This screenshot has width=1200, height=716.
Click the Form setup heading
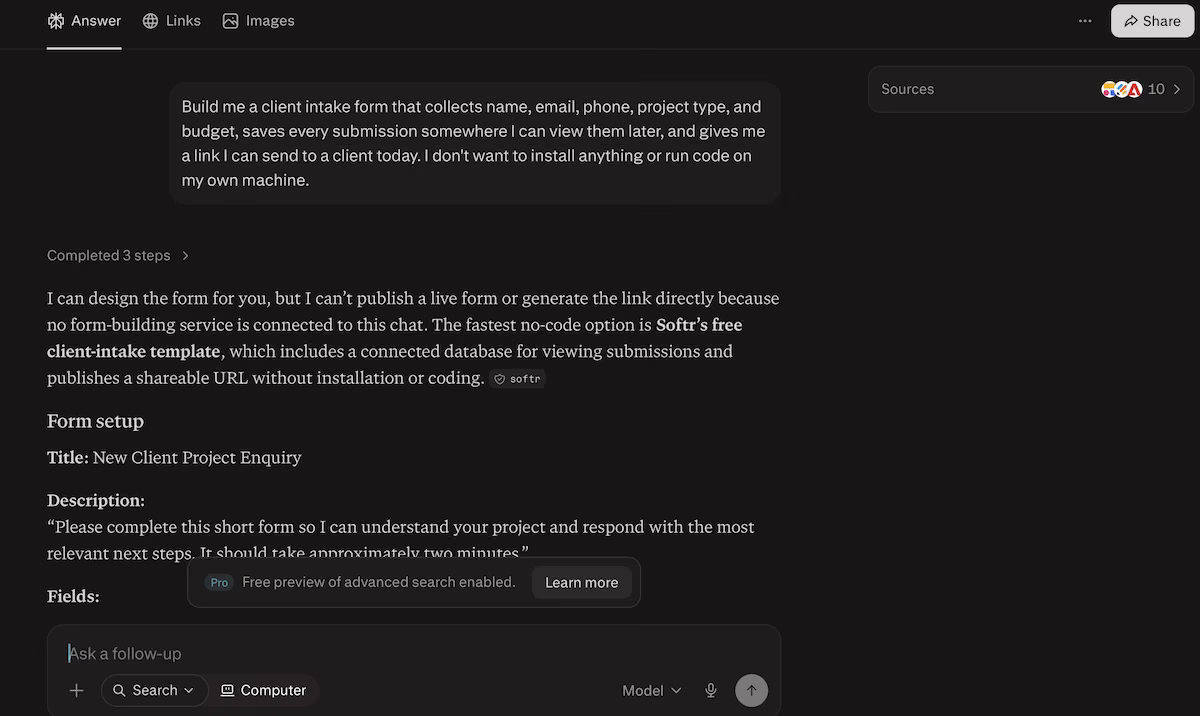point(95,421)
